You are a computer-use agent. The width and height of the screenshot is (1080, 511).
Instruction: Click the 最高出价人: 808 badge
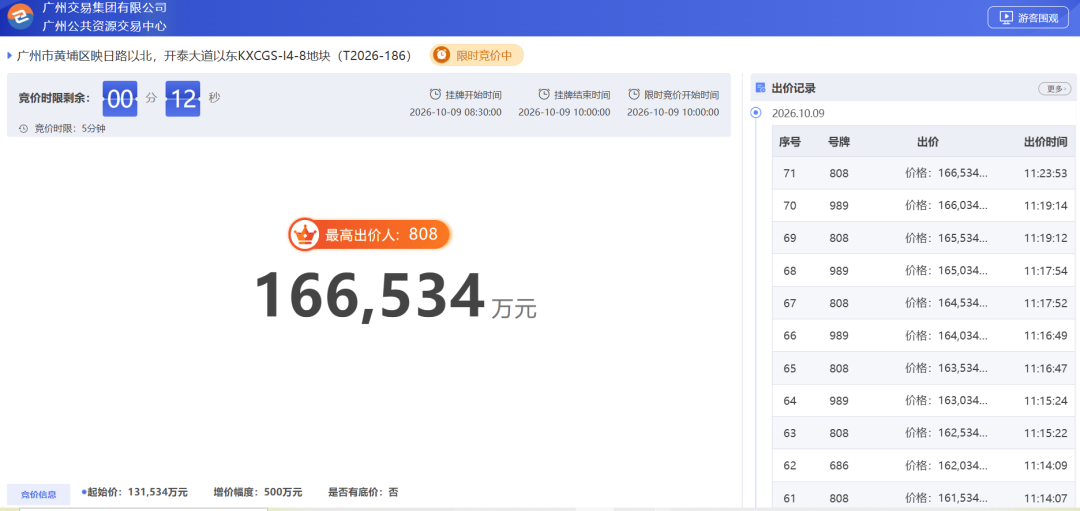coord(369,235)
